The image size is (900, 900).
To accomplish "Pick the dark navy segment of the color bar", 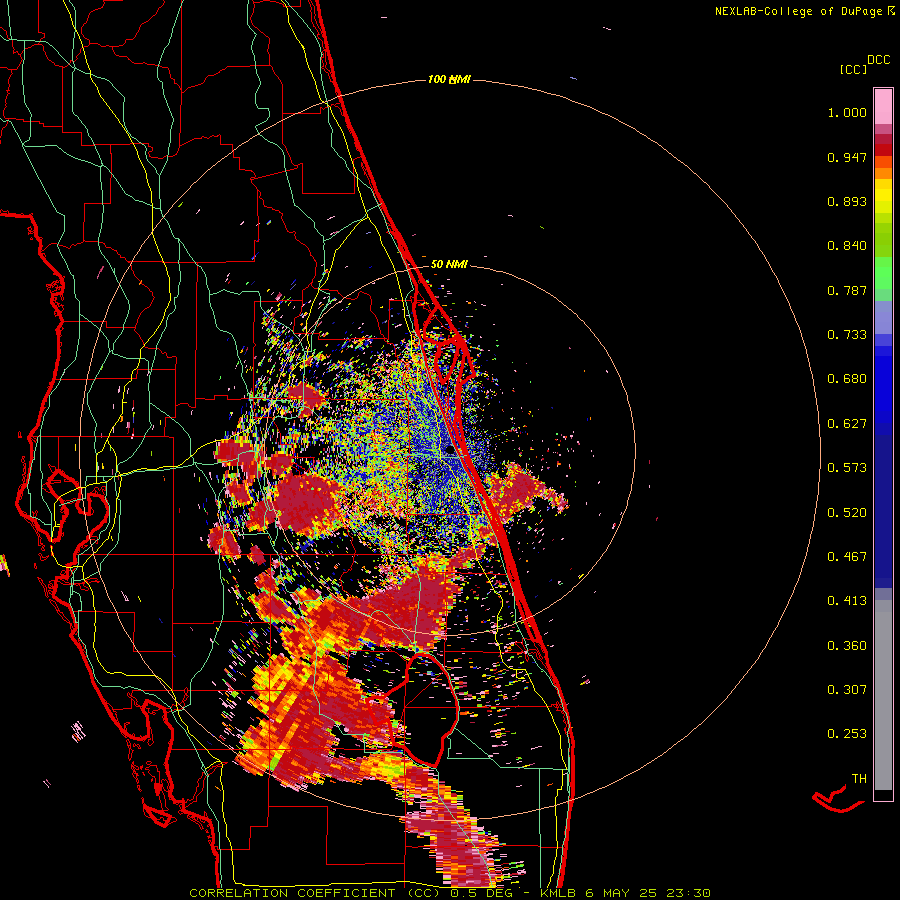I will (x=883, y=511).
